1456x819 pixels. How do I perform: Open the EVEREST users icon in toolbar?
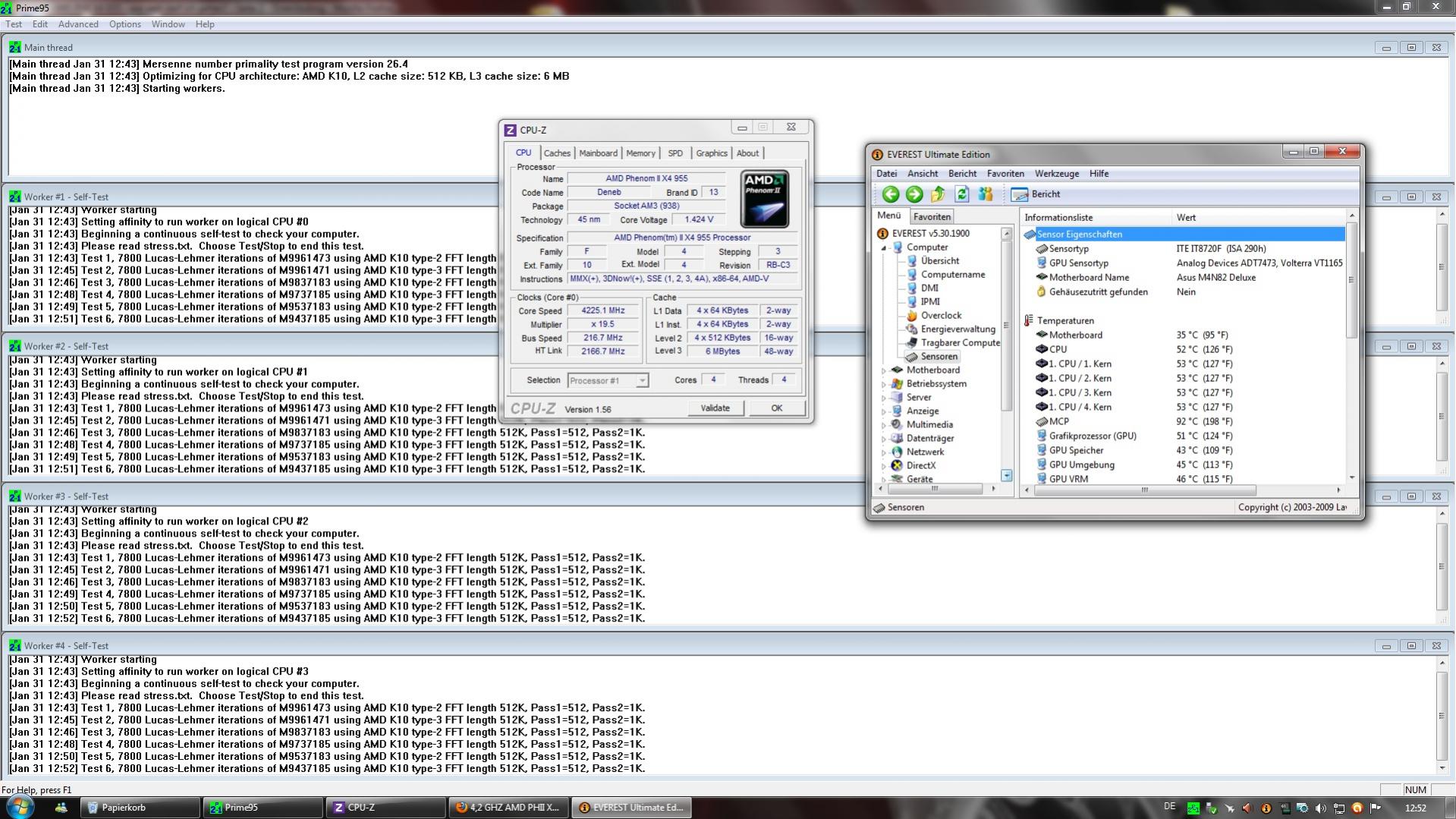985,194
